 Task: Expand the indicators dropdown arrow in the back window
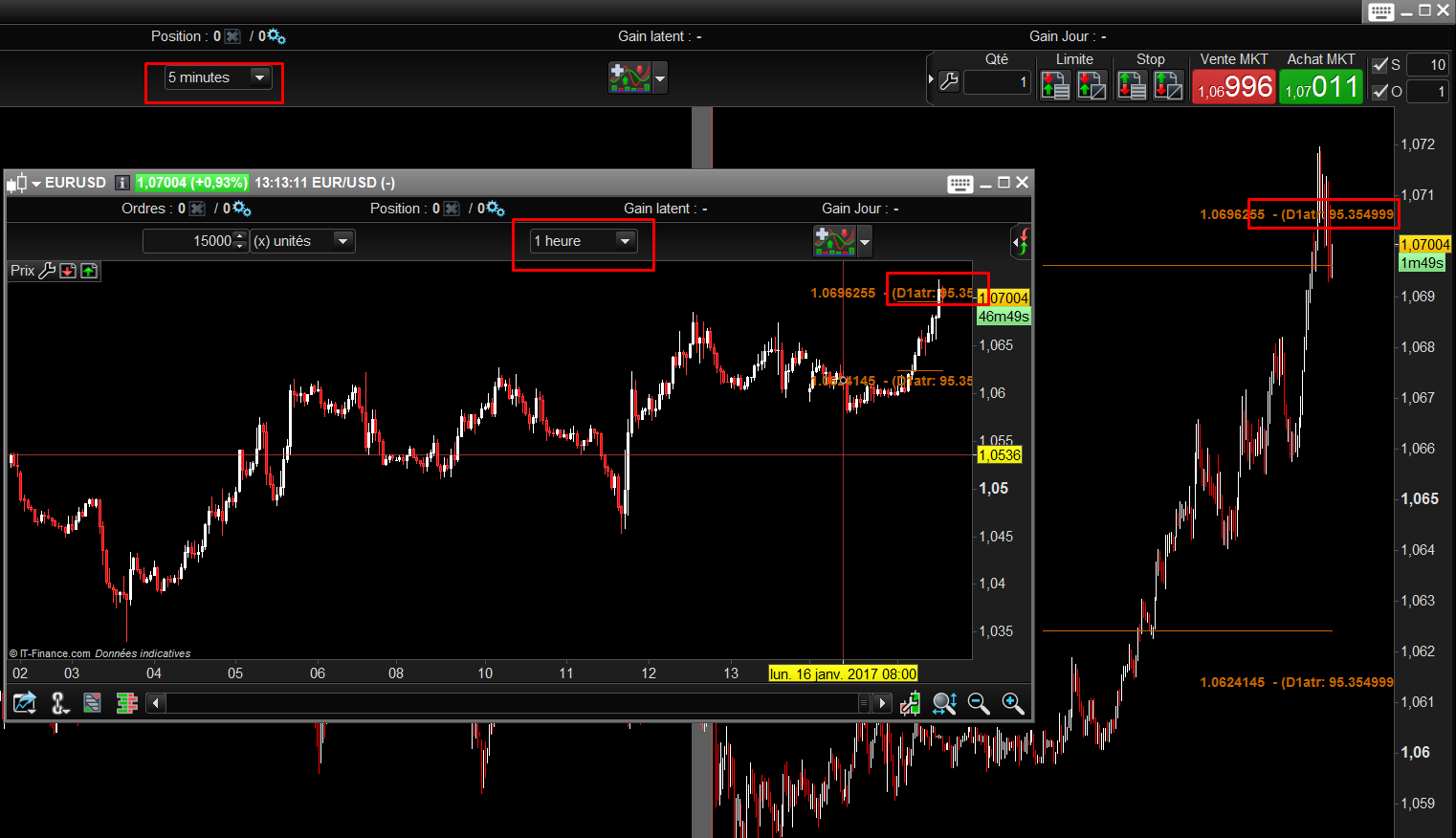[660, 77]
